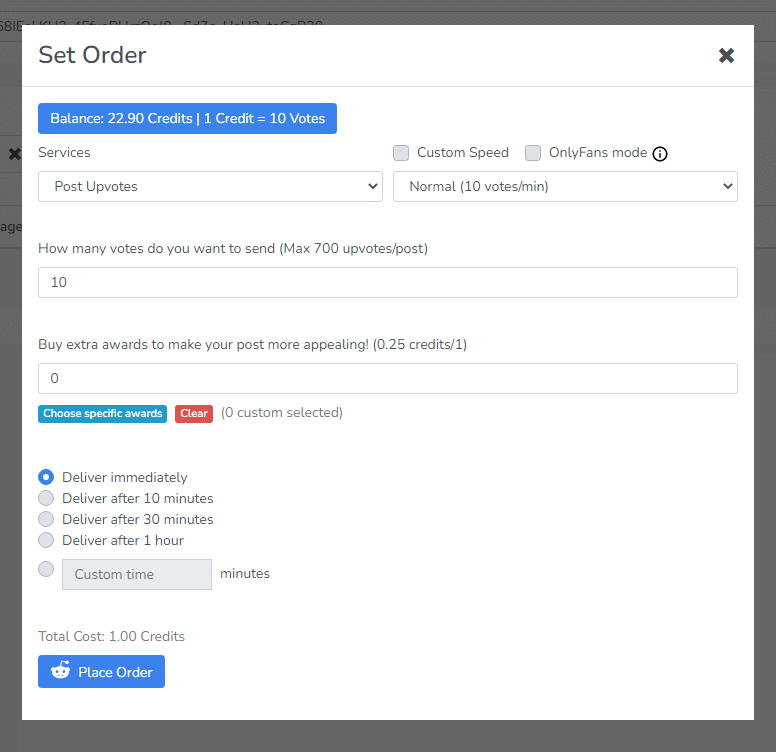Click the Services label
This screenshot has width=776, height=752.
click(x=64, y=152)
